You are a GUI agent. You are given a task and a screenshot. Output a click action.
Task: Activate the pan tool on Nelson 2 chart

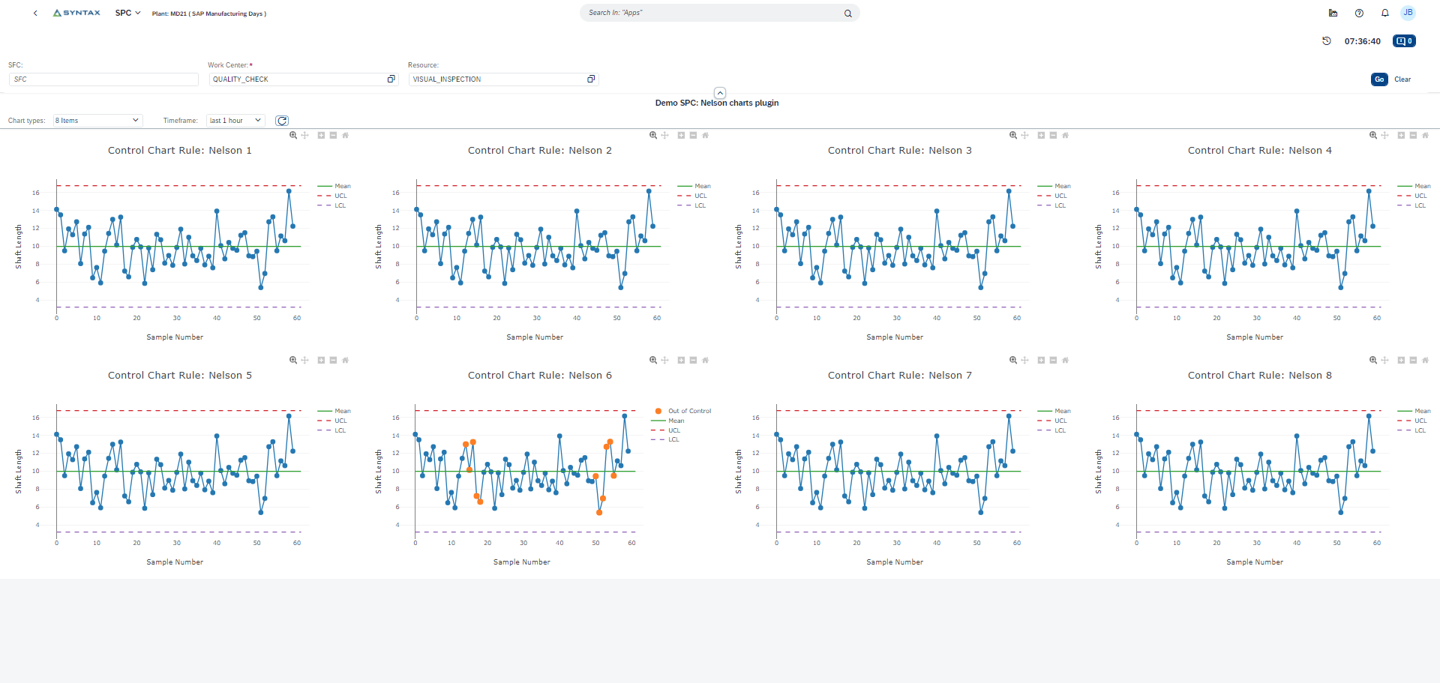coord(663,135)
